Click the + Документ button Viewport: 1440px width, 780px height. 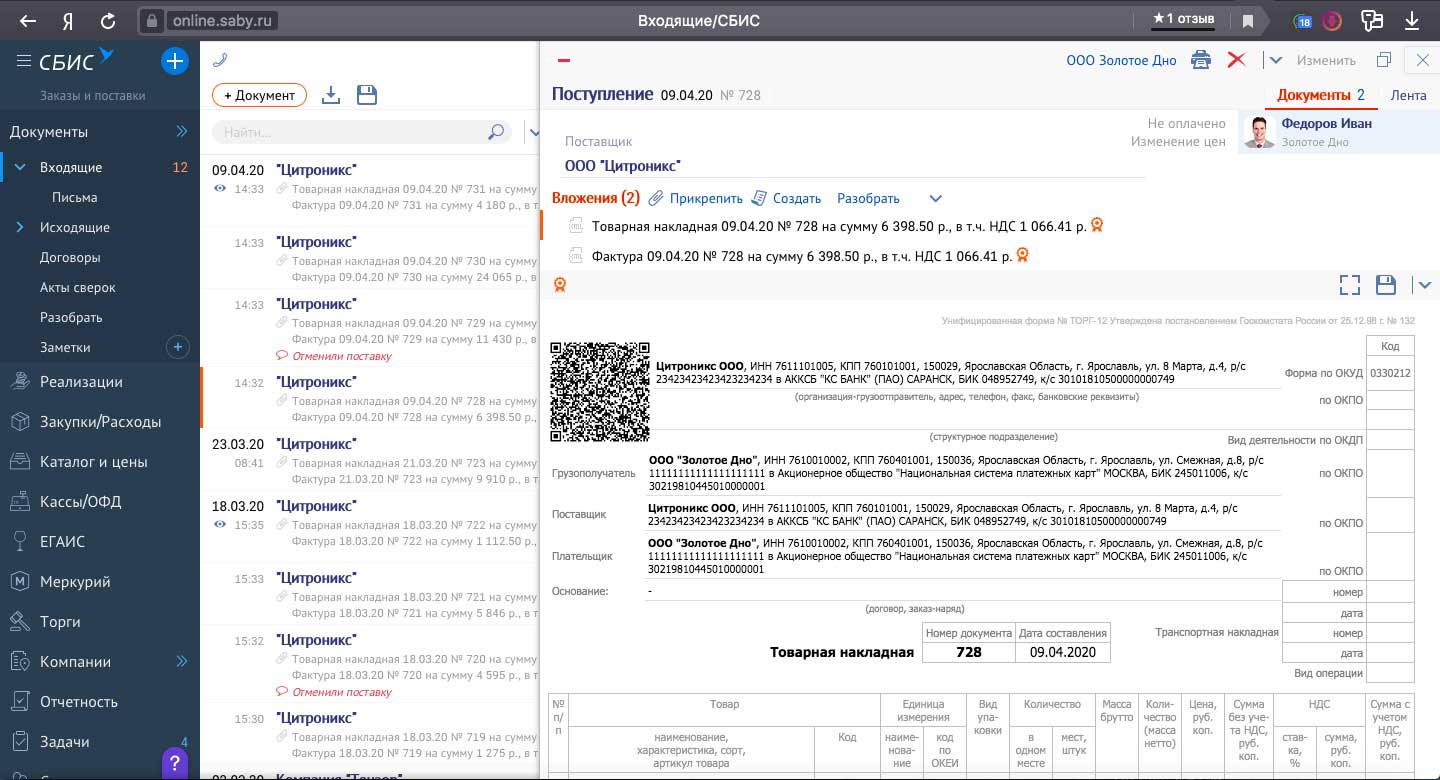pyautogui.click(x=259, y=95)
